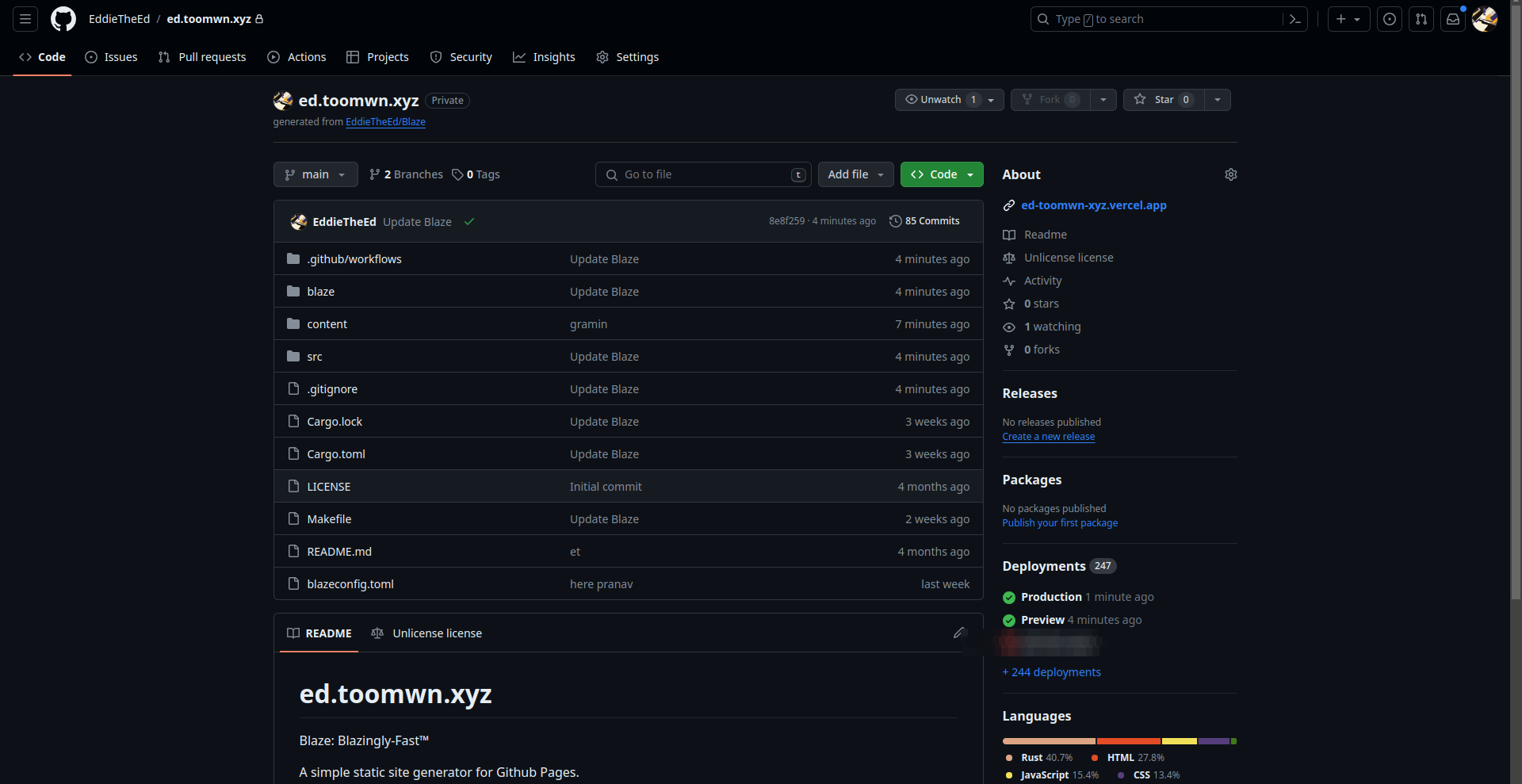This screenshot has height=784, width=1522.
Task: Open the hamburger navigation menu
Action: click(x=25, y=19)
